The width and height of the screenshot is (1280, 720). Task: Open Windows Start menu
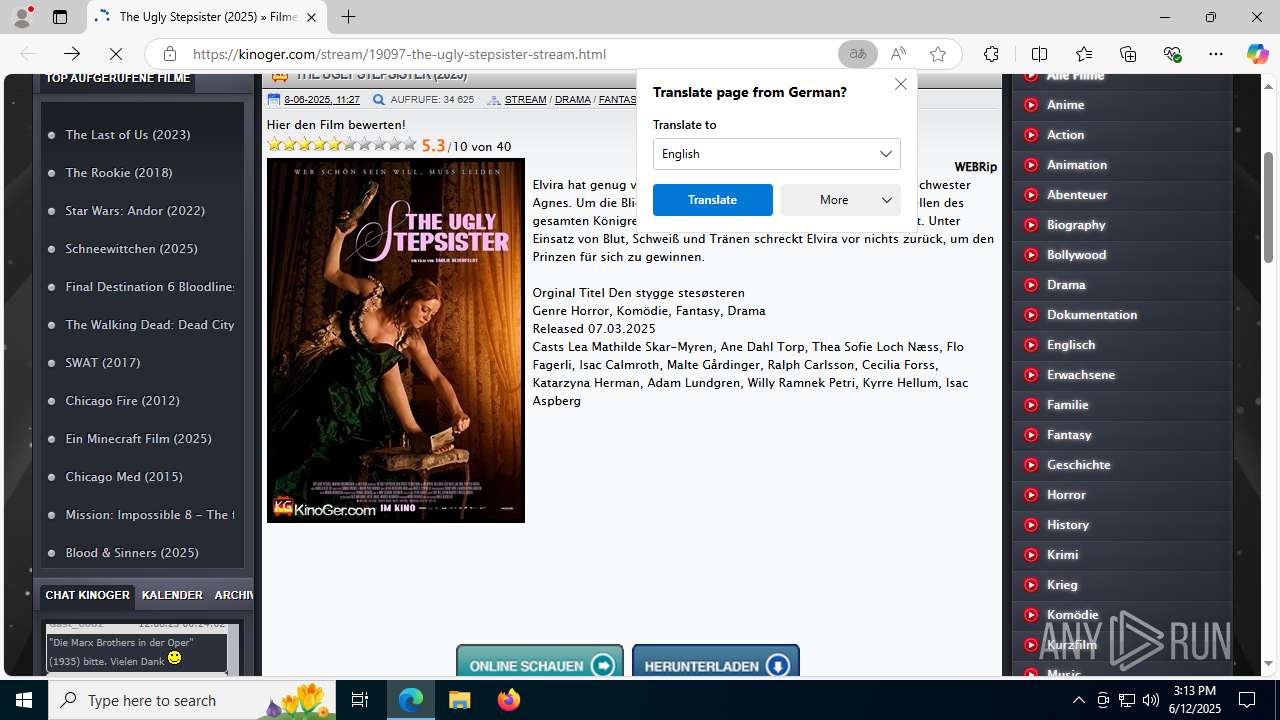pos(24,700)
